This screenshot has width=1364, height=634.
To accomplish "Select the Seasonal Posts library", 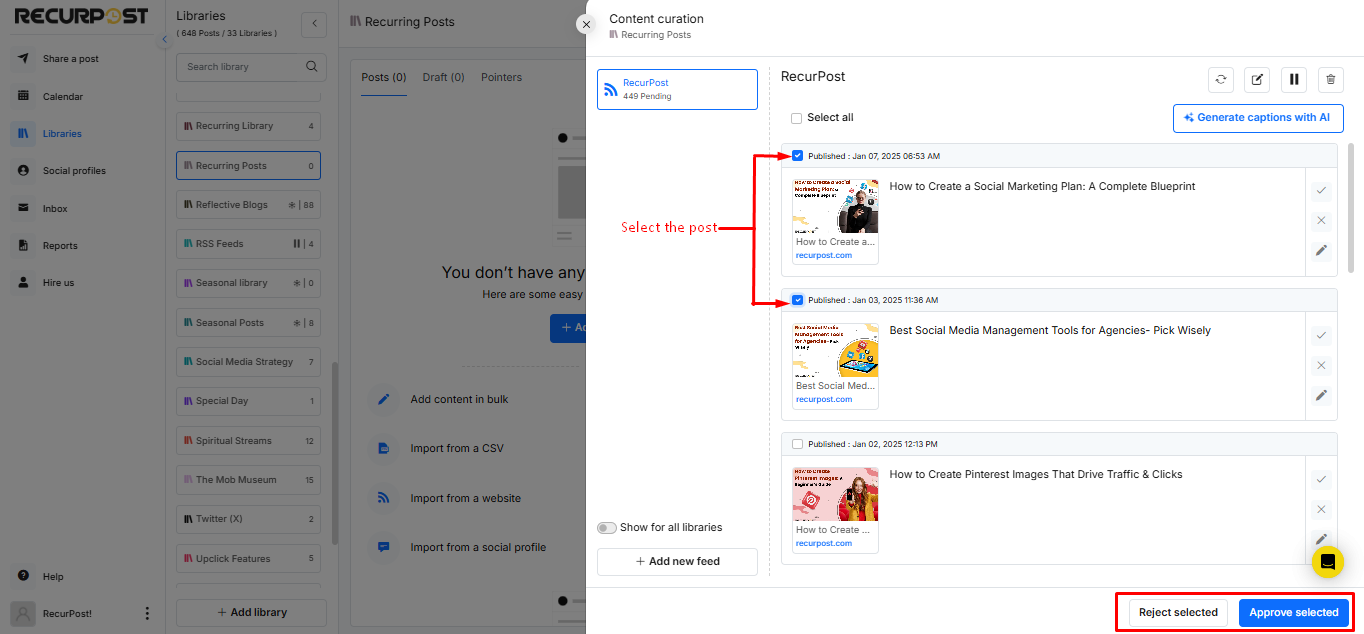I will [x=248, y=323].
